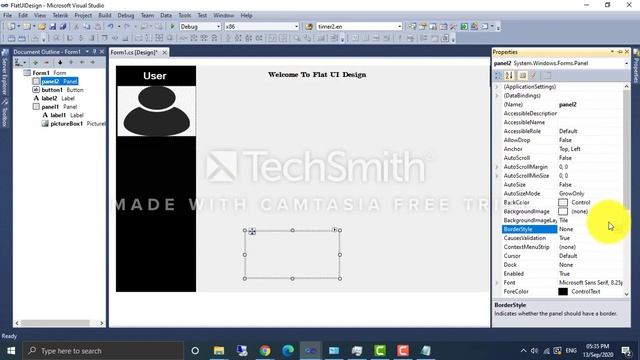This screenshot has width=640, height=360.
Task: Click the Dock property row
Action: click(562, 265)
